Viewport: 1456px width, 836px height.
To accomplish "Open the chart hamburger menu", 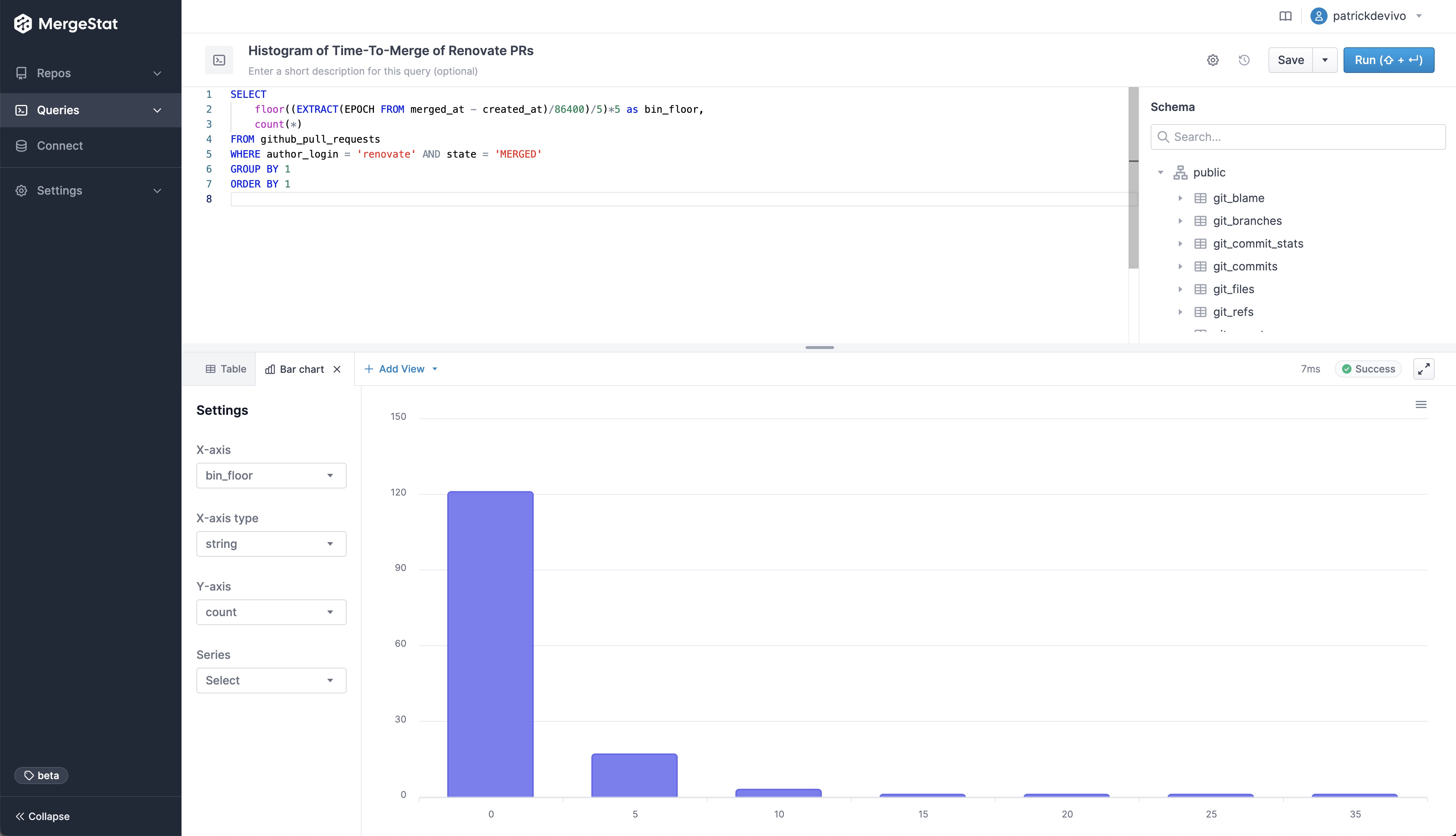I will pyautogui.click(x=1421, y=405).
